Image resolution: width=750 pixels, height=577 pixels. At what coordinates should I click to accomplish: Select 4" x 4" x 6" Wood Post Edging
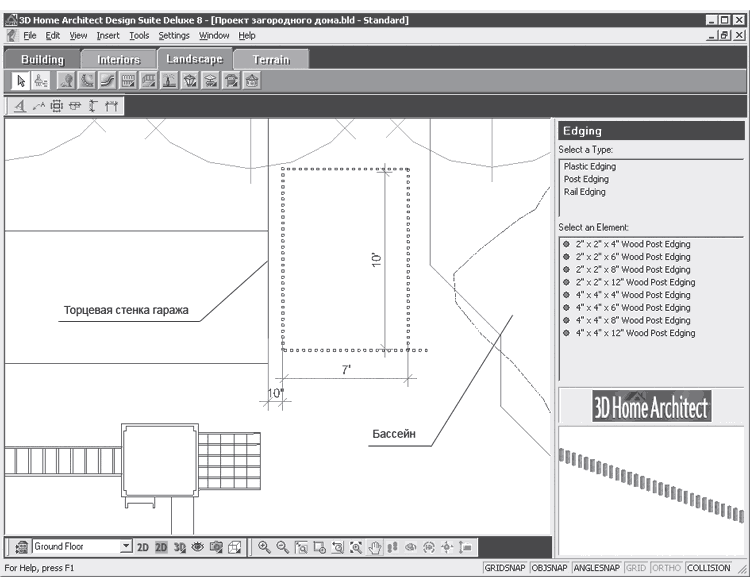point(633,308)
